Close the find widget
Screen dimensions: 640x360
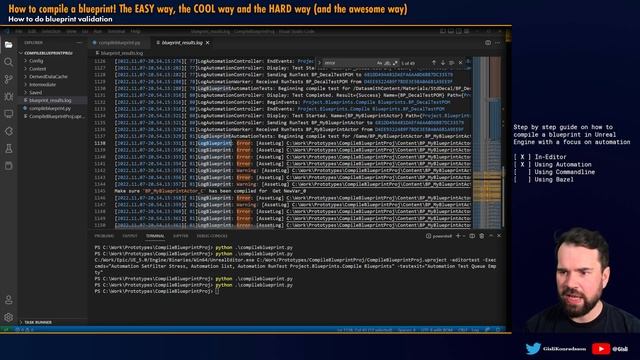(x=460, y=63)
